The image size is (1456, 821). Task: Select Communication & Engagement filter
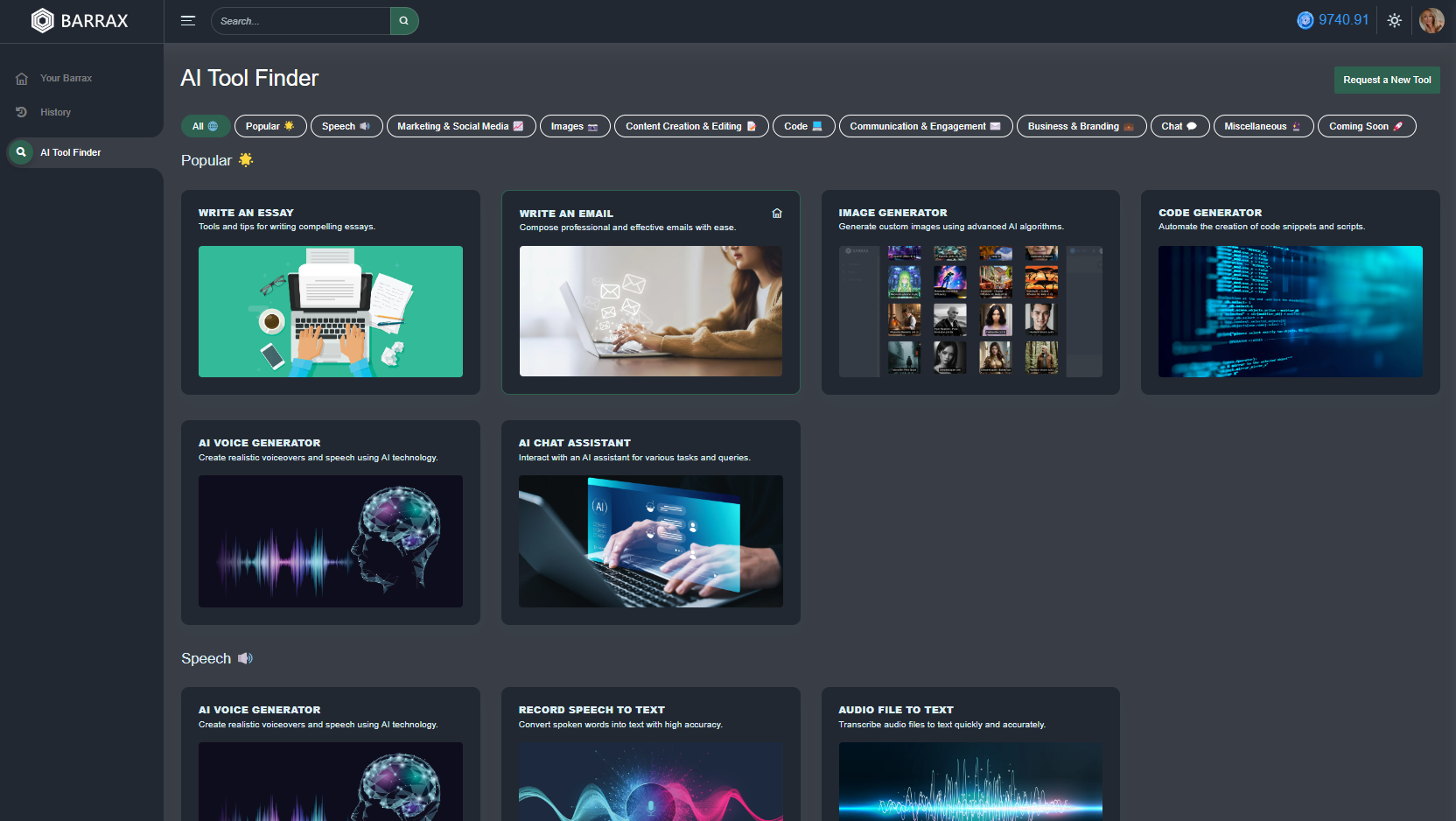click(926, 126)
